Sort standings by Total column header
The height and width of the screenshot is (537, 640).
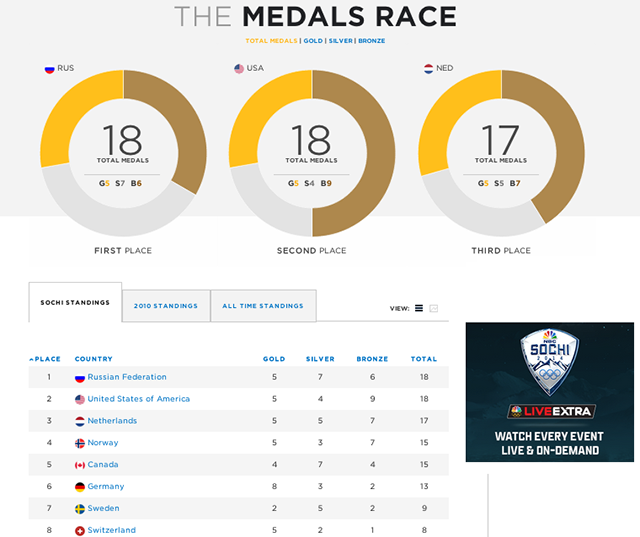pyautogui.click(x=423, y=359)
